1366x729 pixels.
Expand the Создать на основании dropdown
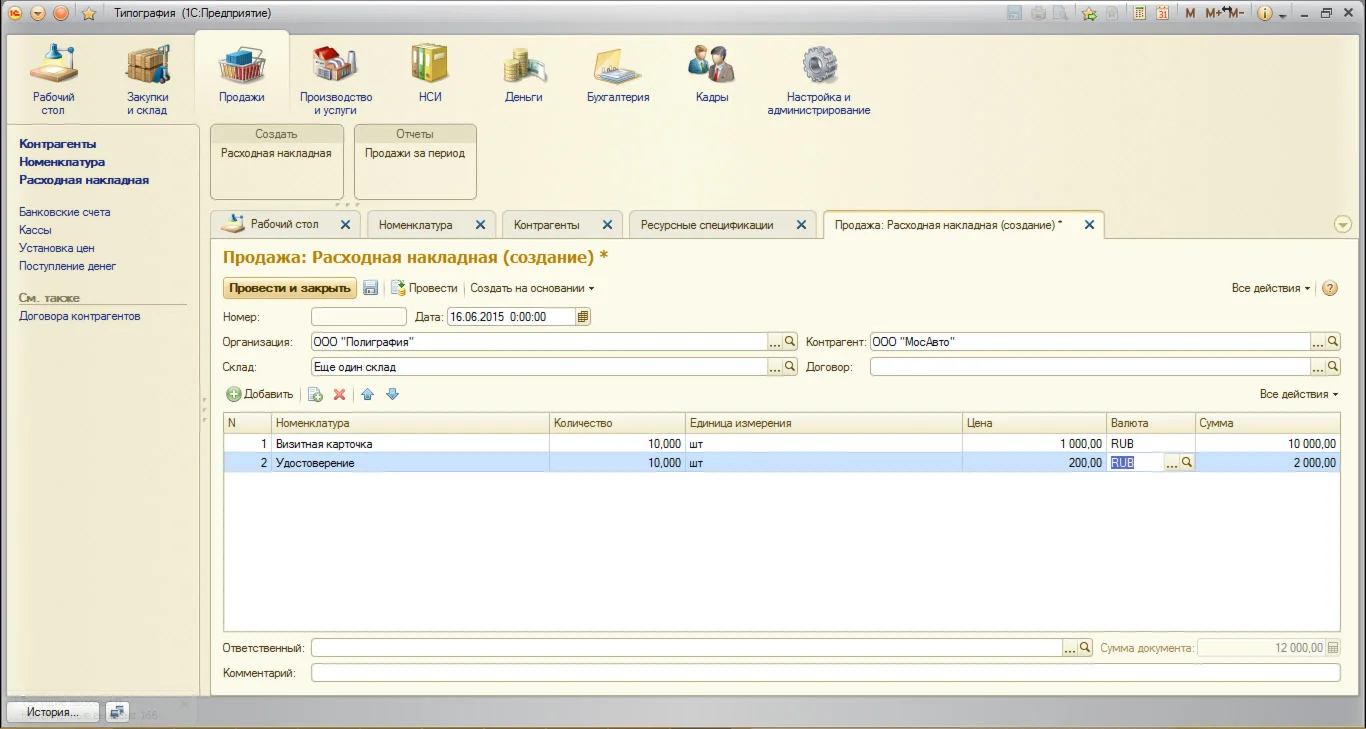pyautogui.click(x=532, y=288)
